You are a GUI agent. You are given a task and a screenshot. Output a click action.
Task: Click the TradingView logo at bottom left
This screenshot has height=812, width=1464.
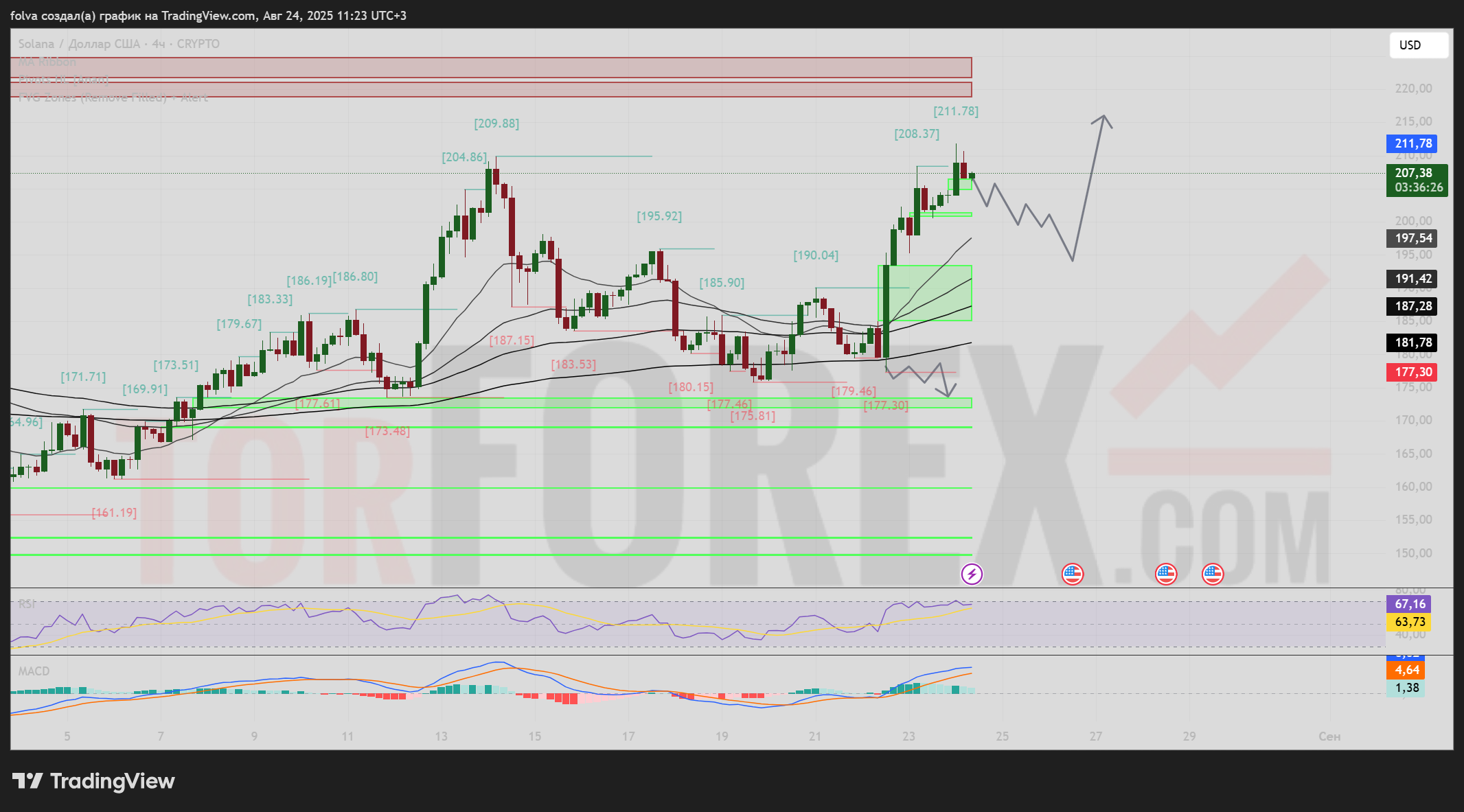pyautogui.click(x=94, y=781)
